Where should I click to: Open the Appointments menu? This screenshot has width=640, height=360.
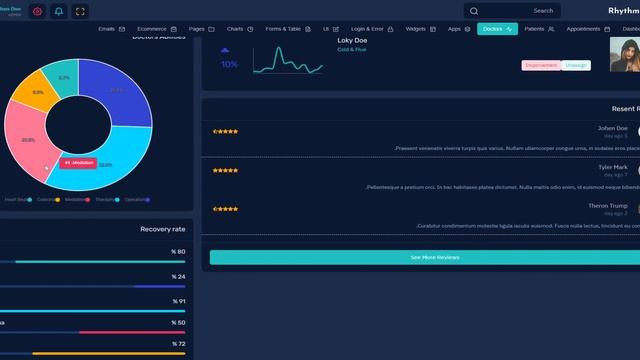click(x=588, y=29)
